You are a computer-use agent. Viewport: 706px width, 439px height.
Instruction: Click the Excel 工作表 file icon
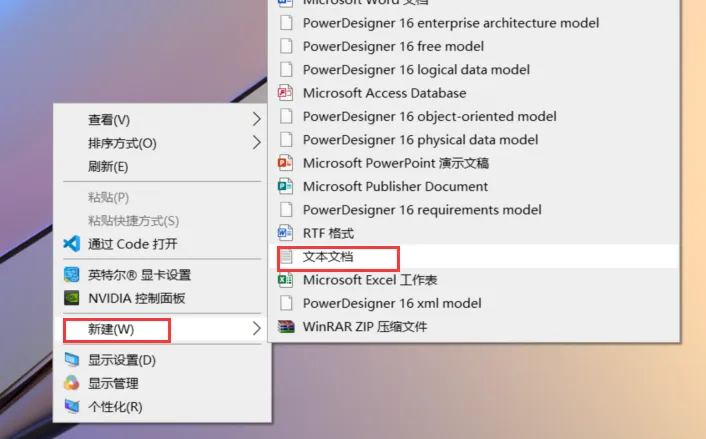285,280
